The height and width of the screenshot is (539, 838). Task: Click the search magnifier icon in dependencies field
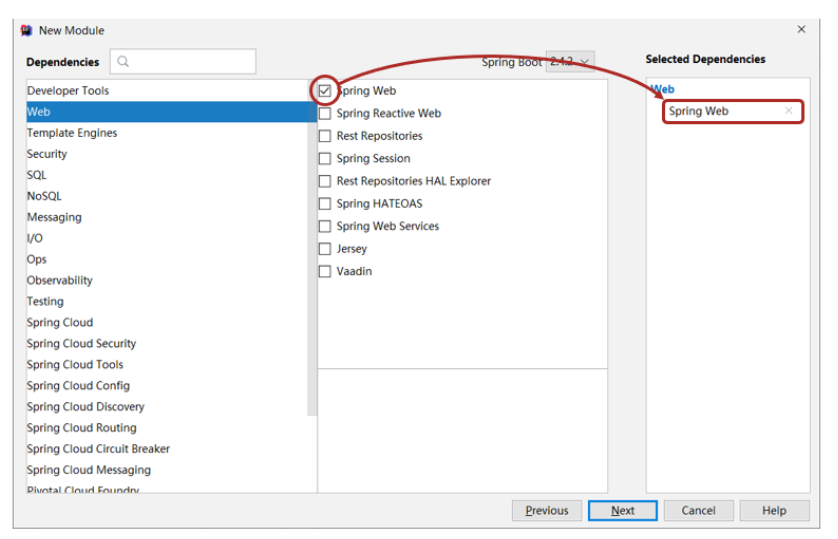click(123, 61)
